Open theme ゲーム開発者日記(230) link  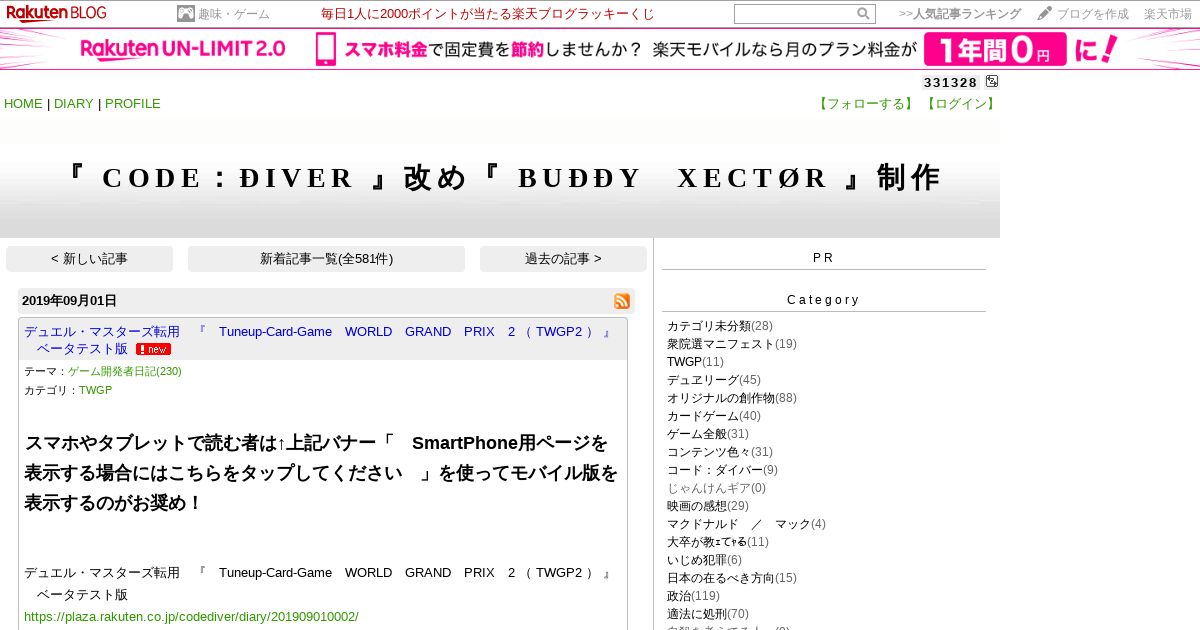125,371
